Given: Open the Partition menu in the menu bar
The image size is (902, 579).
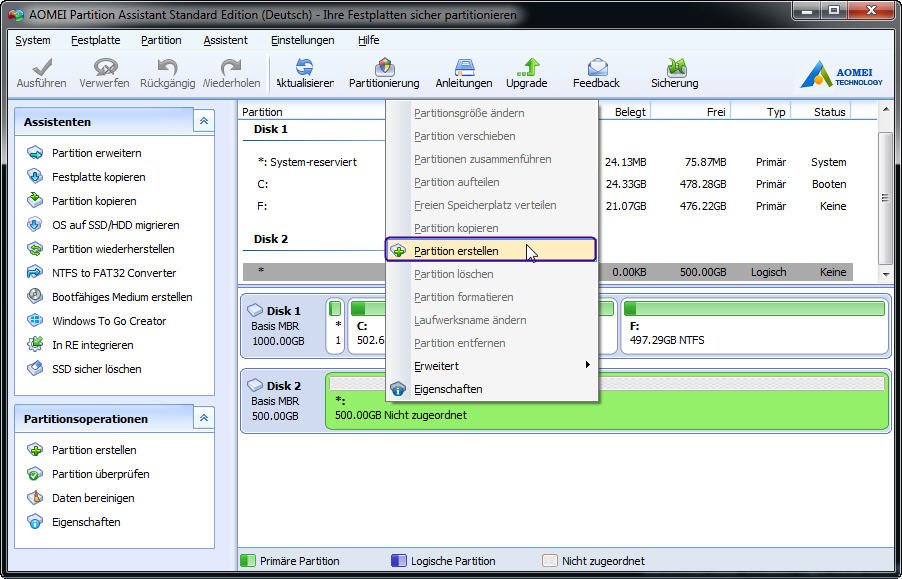Looking at the screenshot, I should coord(161,40).
